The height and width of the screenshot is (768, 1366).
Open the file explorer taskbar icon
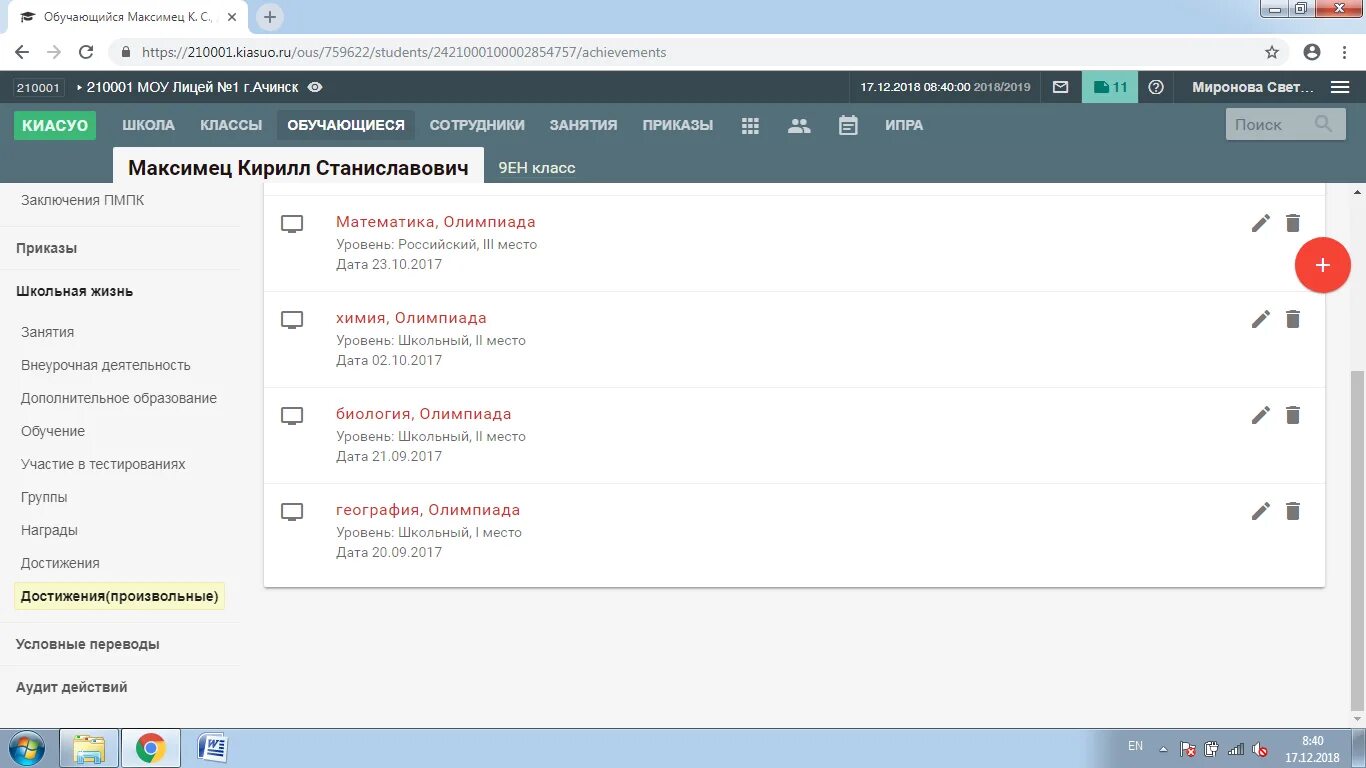click(x=89, y=748)
